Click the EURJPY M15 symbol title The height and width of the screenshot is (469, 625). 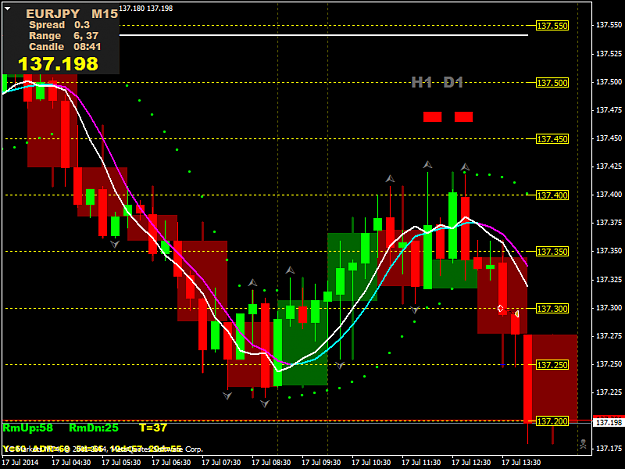(72, 14)
